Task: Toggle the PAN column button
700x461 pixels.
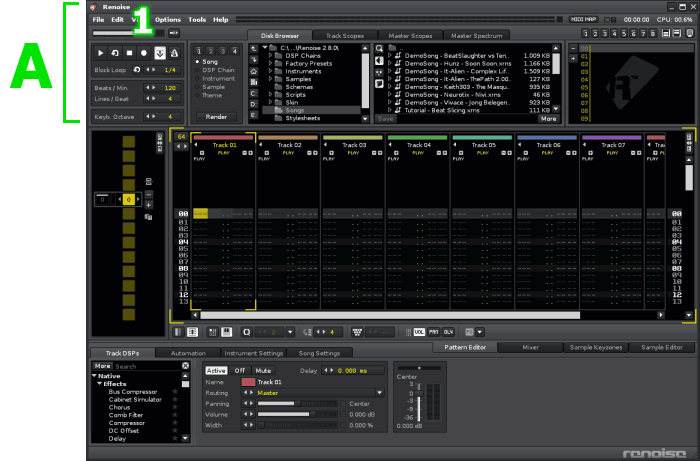Action: 433,332
